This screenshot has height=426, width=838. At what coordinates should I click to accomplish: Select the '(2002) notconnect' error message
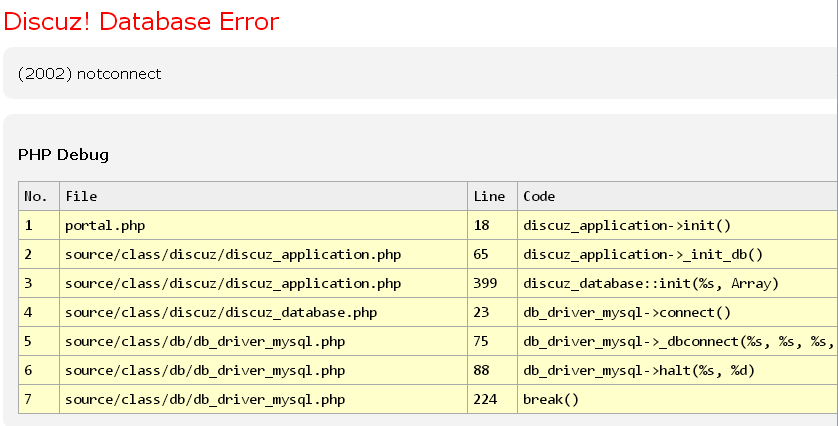pos(89,74)
